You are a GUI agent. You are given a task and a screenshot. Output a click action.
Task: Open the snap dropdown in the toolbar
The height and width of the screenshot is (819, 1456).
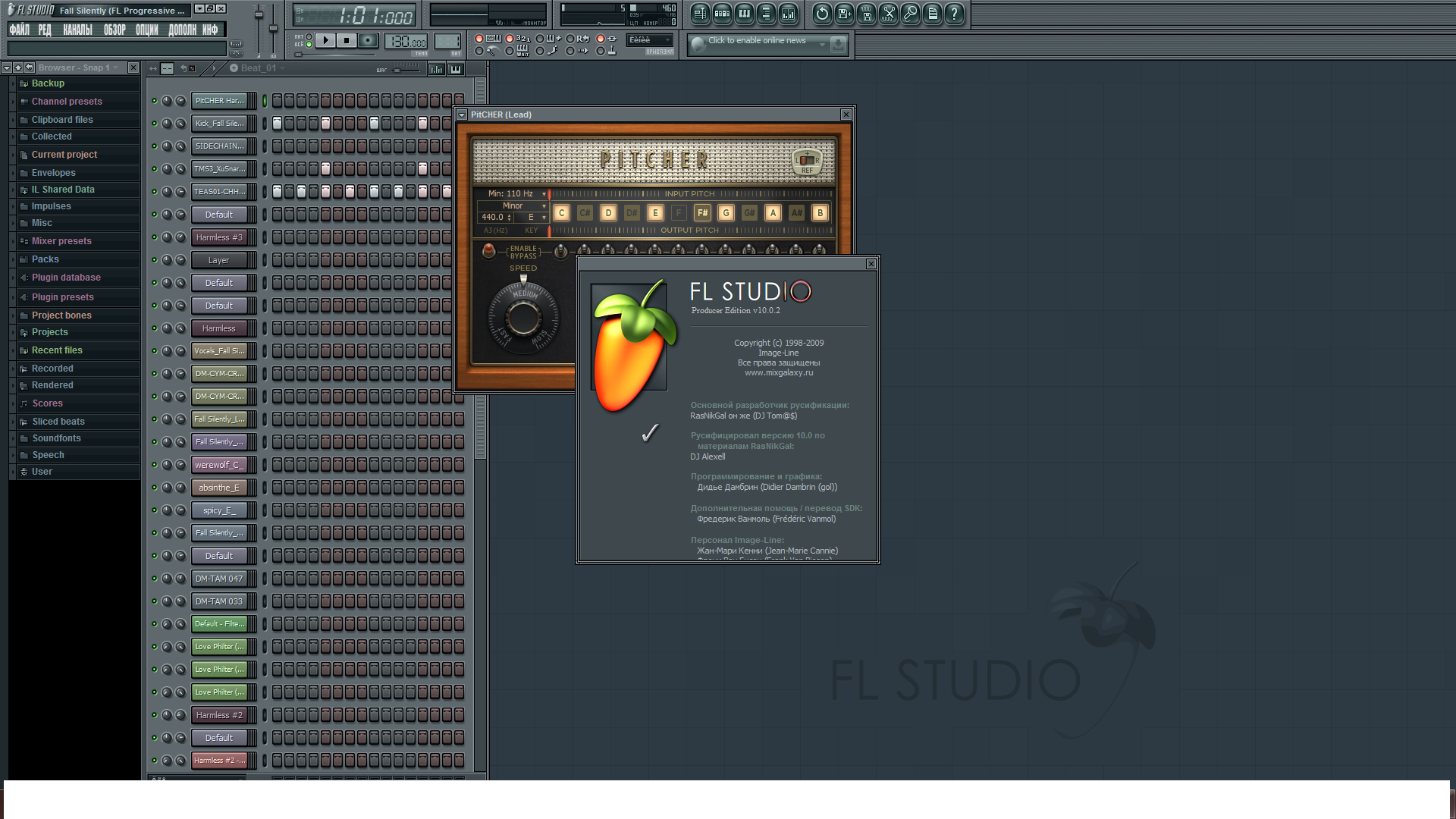650,40
